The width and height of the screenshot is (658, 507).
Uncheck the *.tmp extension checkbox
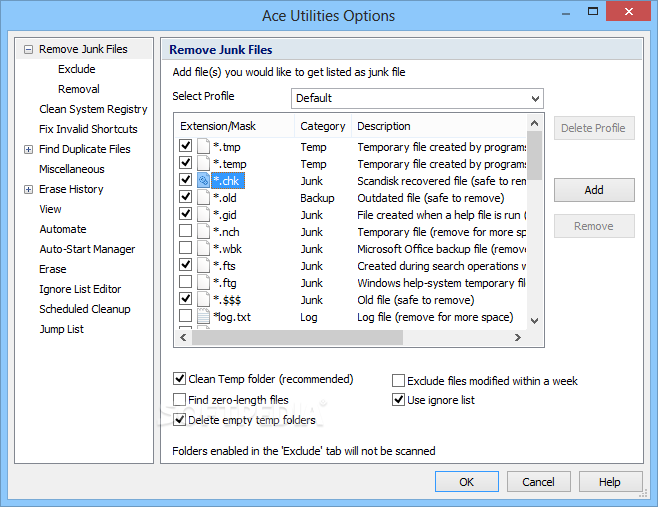185,146
